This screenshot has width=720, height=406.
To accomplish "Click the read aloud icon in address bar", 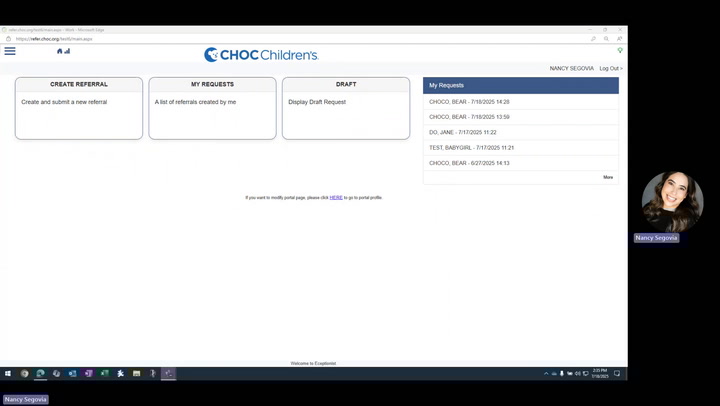I will (619, 39).
